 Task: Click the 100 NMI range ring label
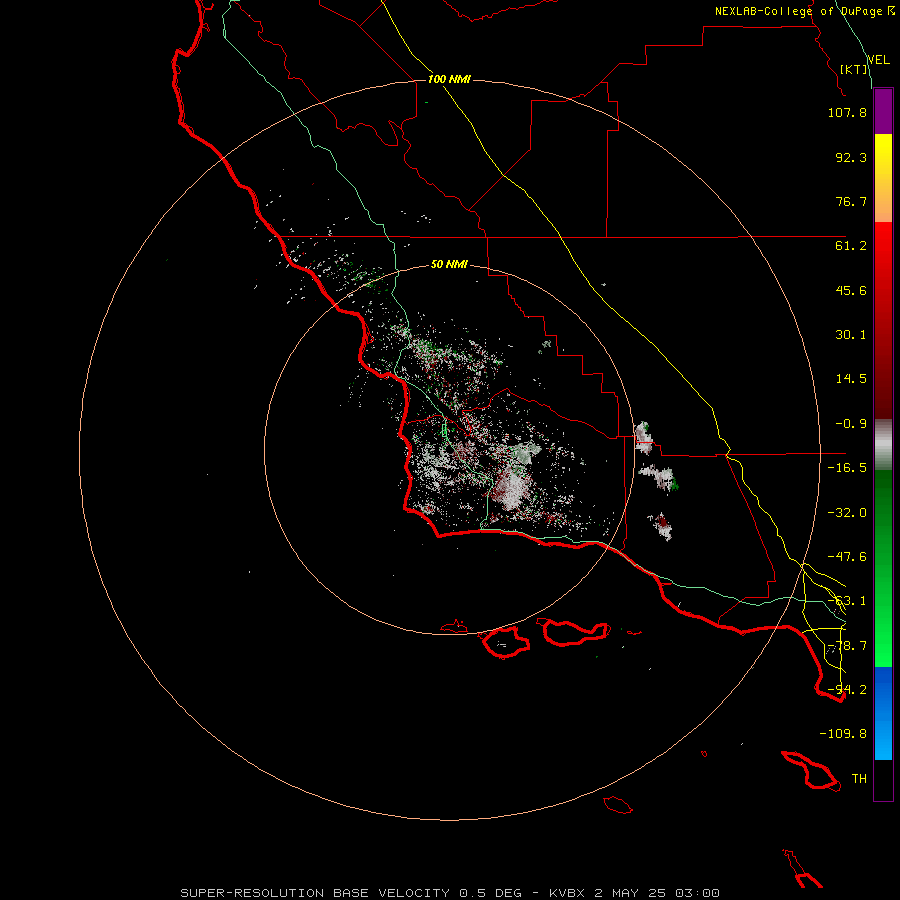click(449, 79)
